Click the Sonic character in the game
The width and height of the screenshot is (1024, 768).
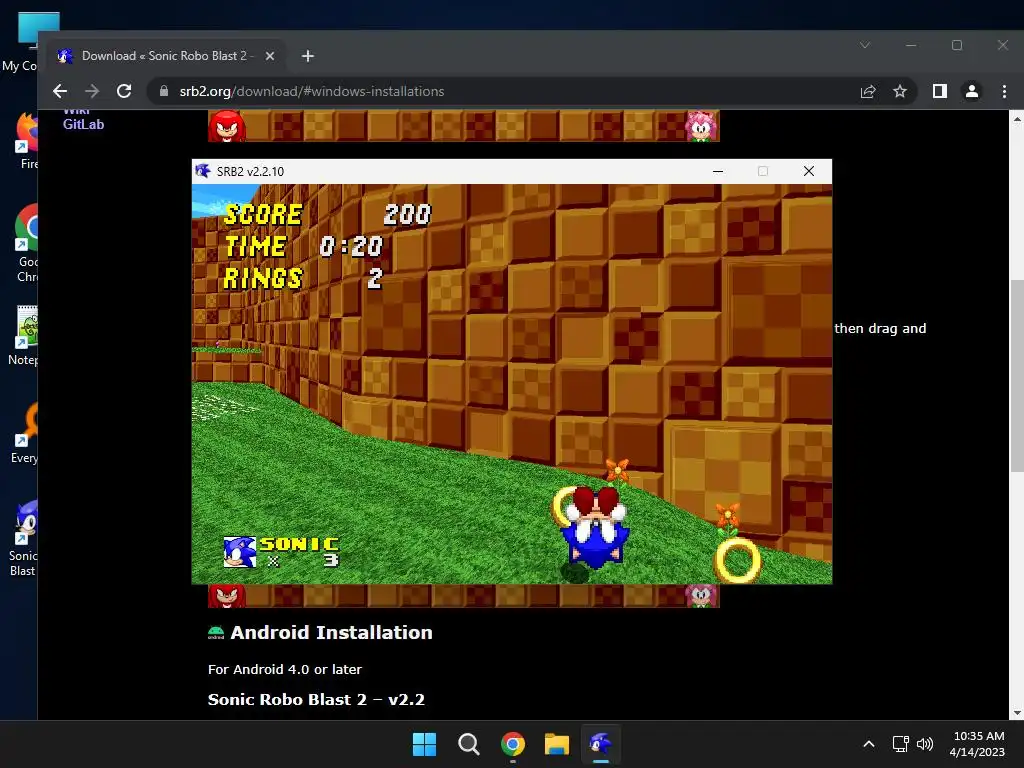[x=595, y=528]
